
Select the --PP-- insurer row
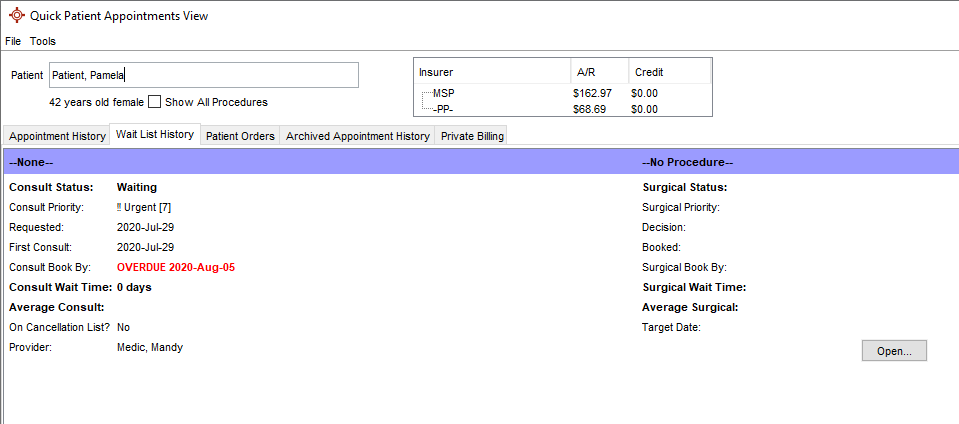[x=443, y=108]
